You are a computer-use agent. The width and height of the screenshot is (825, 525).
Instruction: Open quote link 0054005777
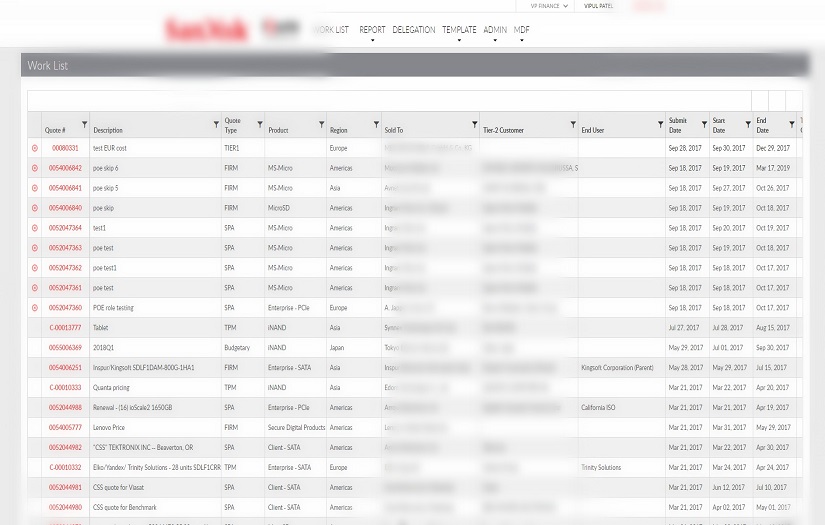pyautogui.click(x=65, y=428)
